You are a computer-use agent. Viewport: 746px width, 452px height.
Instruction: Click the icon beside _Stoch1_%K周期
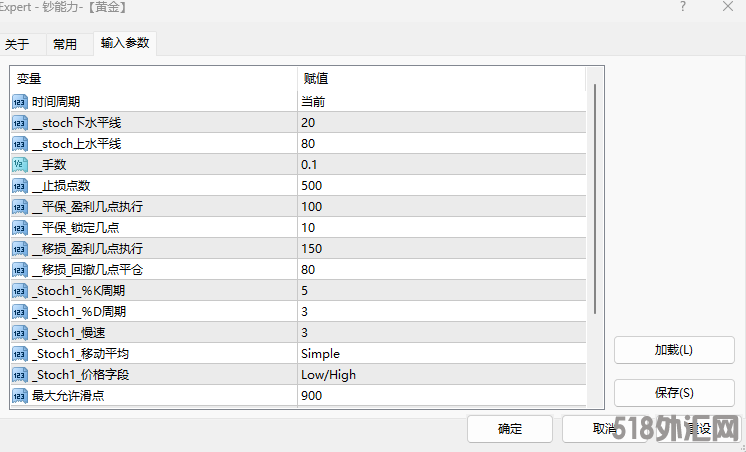pos(20,290)
